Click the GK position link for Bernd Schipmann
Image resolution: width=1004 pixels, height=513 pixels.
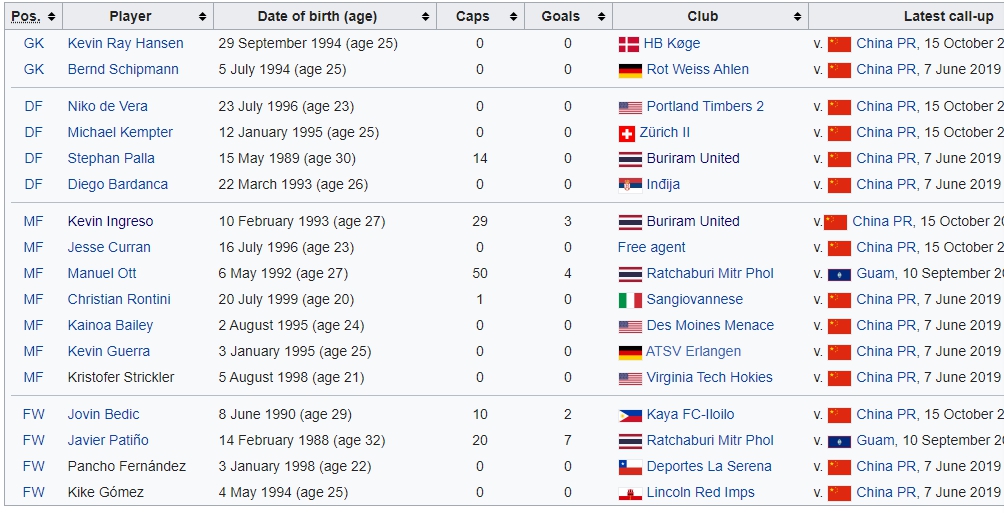(34, 70)
